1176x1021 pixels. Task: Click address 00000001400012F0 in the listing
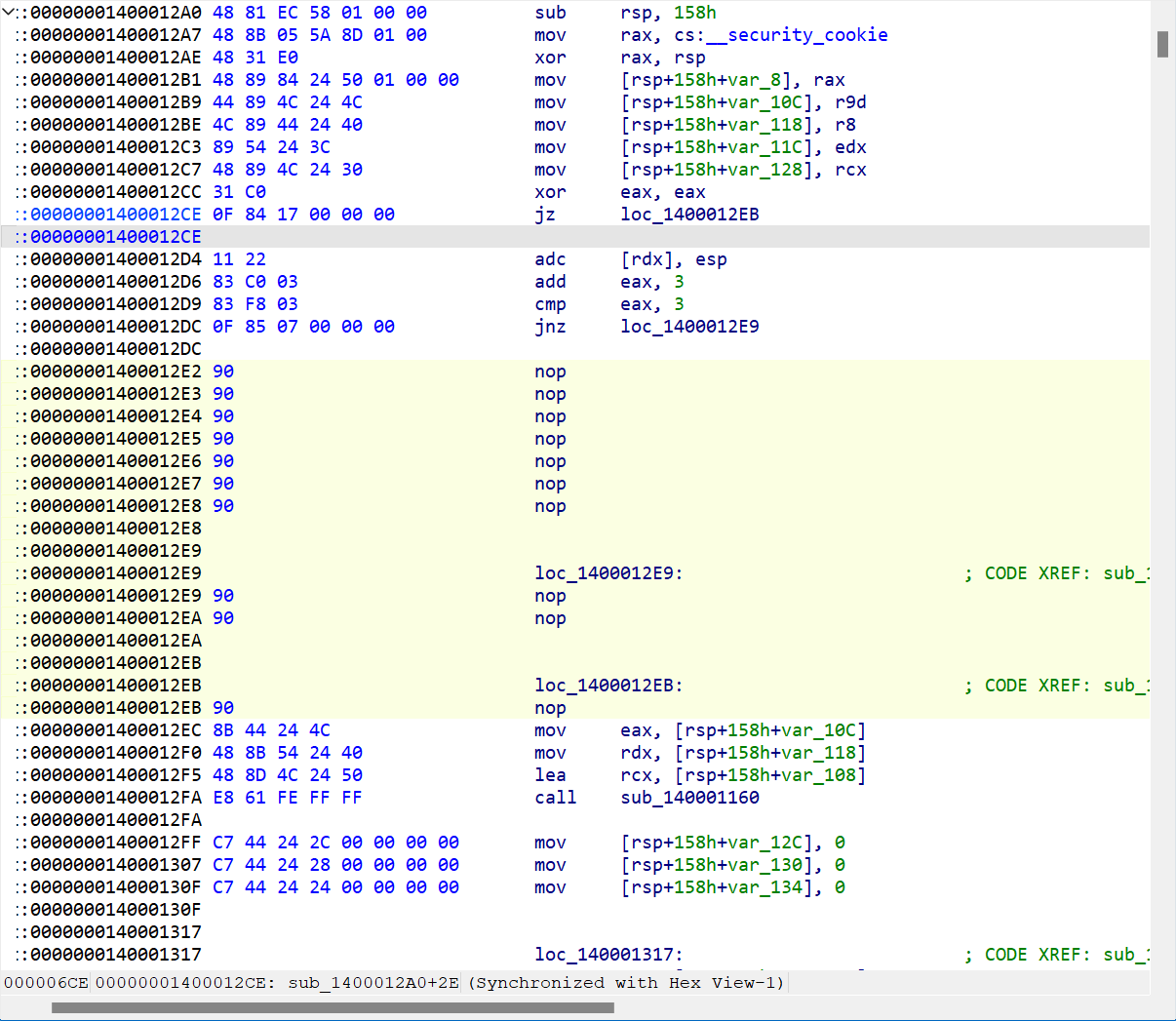(116, 753)
